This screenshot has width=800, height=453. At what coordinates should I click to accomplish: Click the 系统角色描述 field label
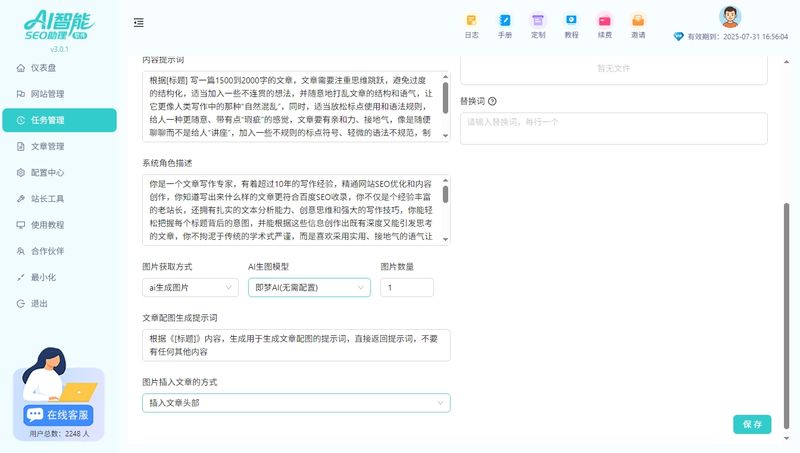pyautogui.click(x=167, y=163)
